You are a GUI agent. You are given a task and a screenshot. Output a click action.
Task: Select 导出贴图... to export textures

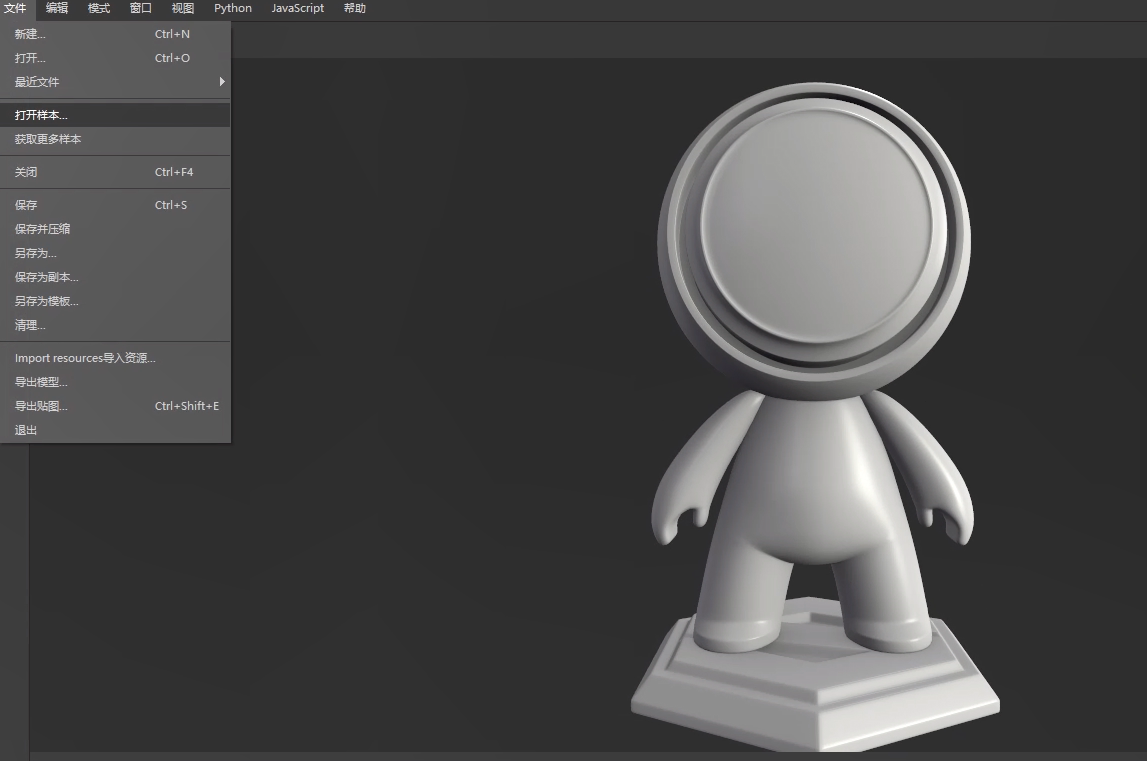click(x=41, y=406)
